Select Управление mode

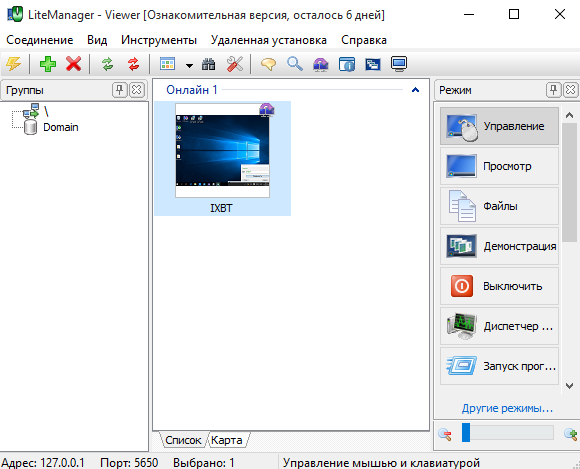[499, 126]
